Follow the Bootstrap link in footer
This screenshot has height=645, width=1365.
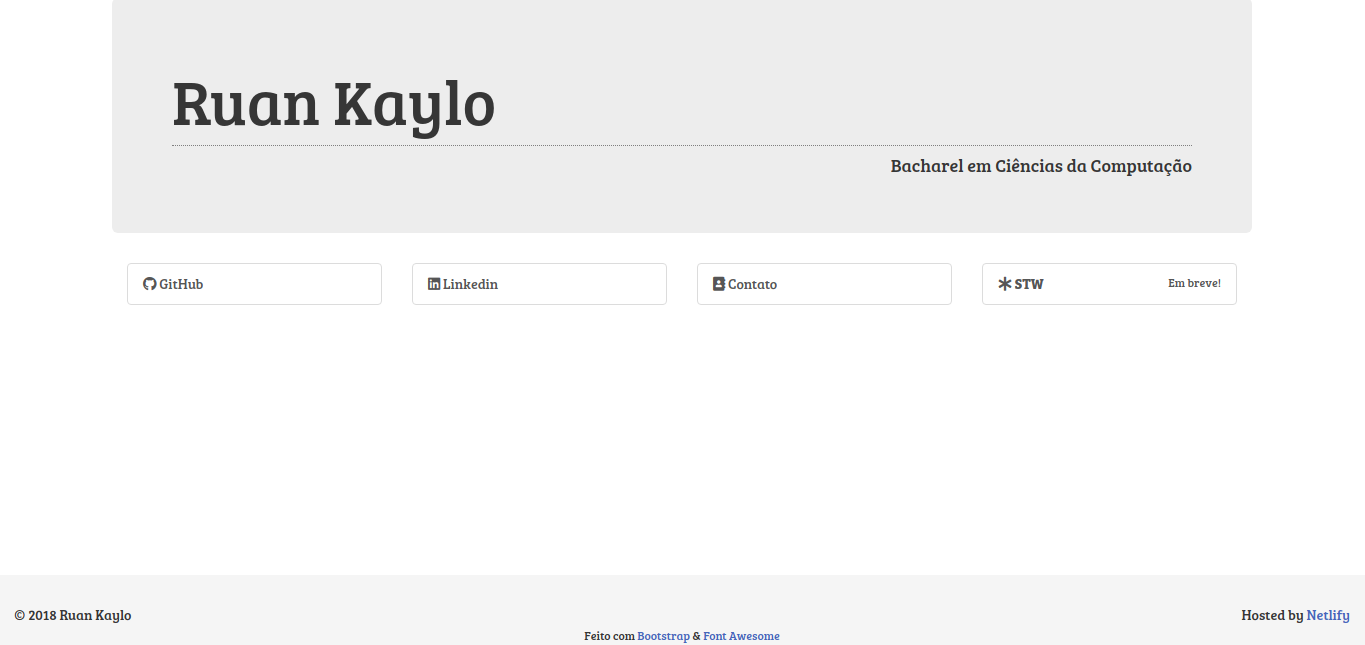coord(663,636)
